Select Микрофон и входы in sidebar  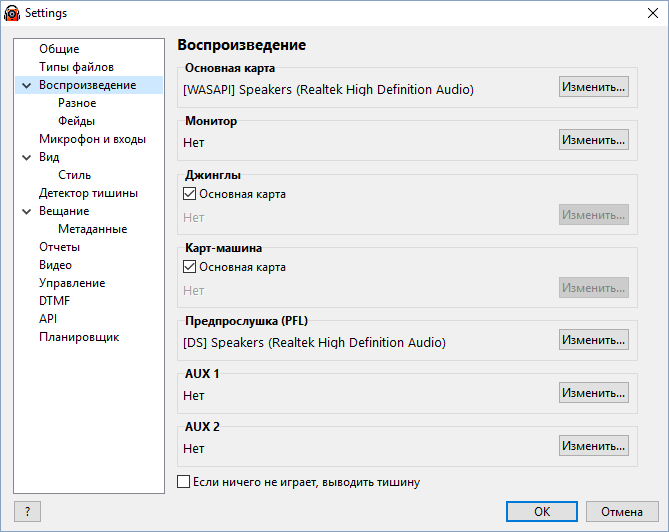pyautogui.click(x=92, y=139)
